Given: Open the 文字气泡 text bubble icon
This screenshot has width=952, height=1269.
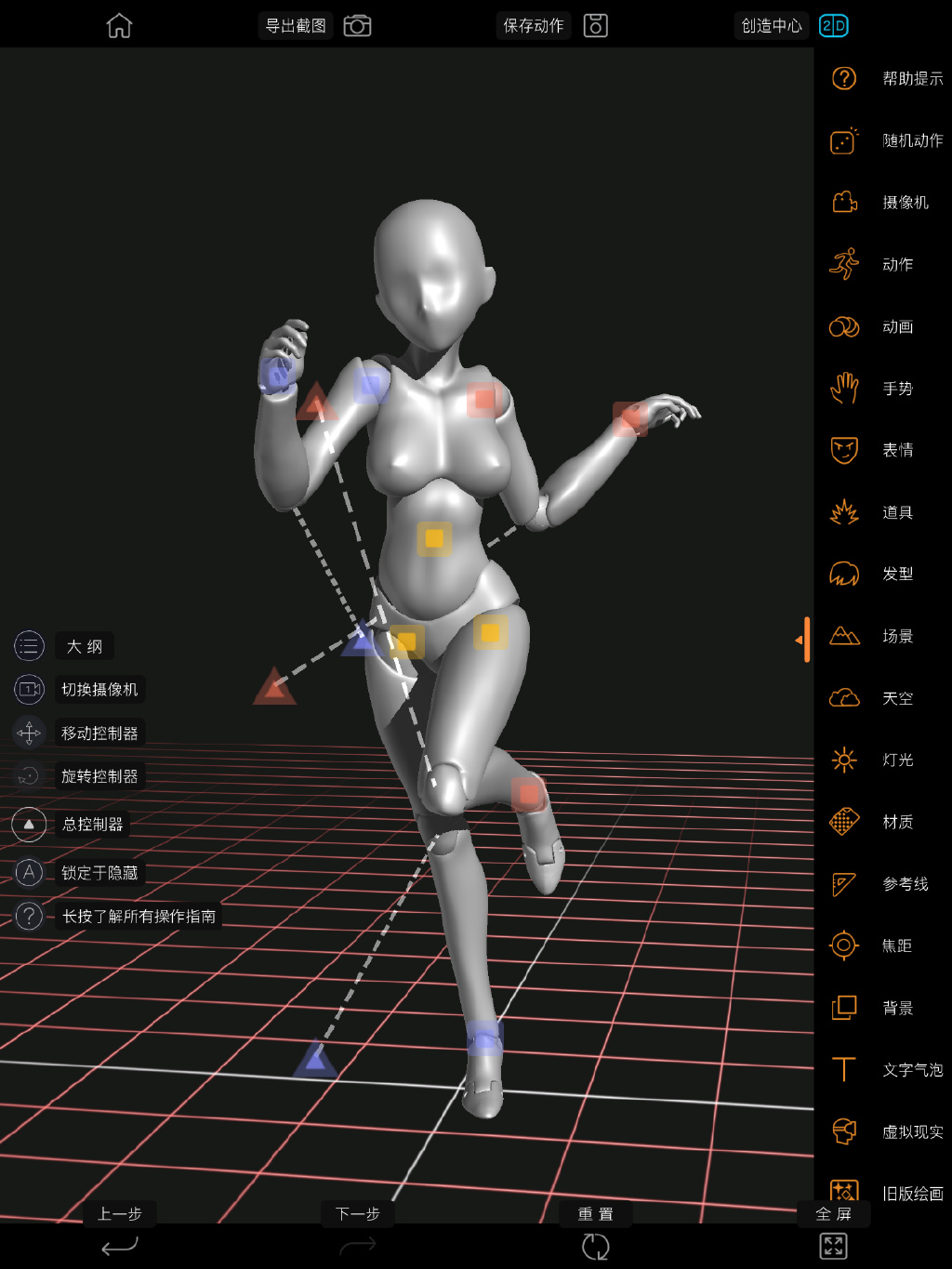Looking at the screenshot, I should (844, 1070).
